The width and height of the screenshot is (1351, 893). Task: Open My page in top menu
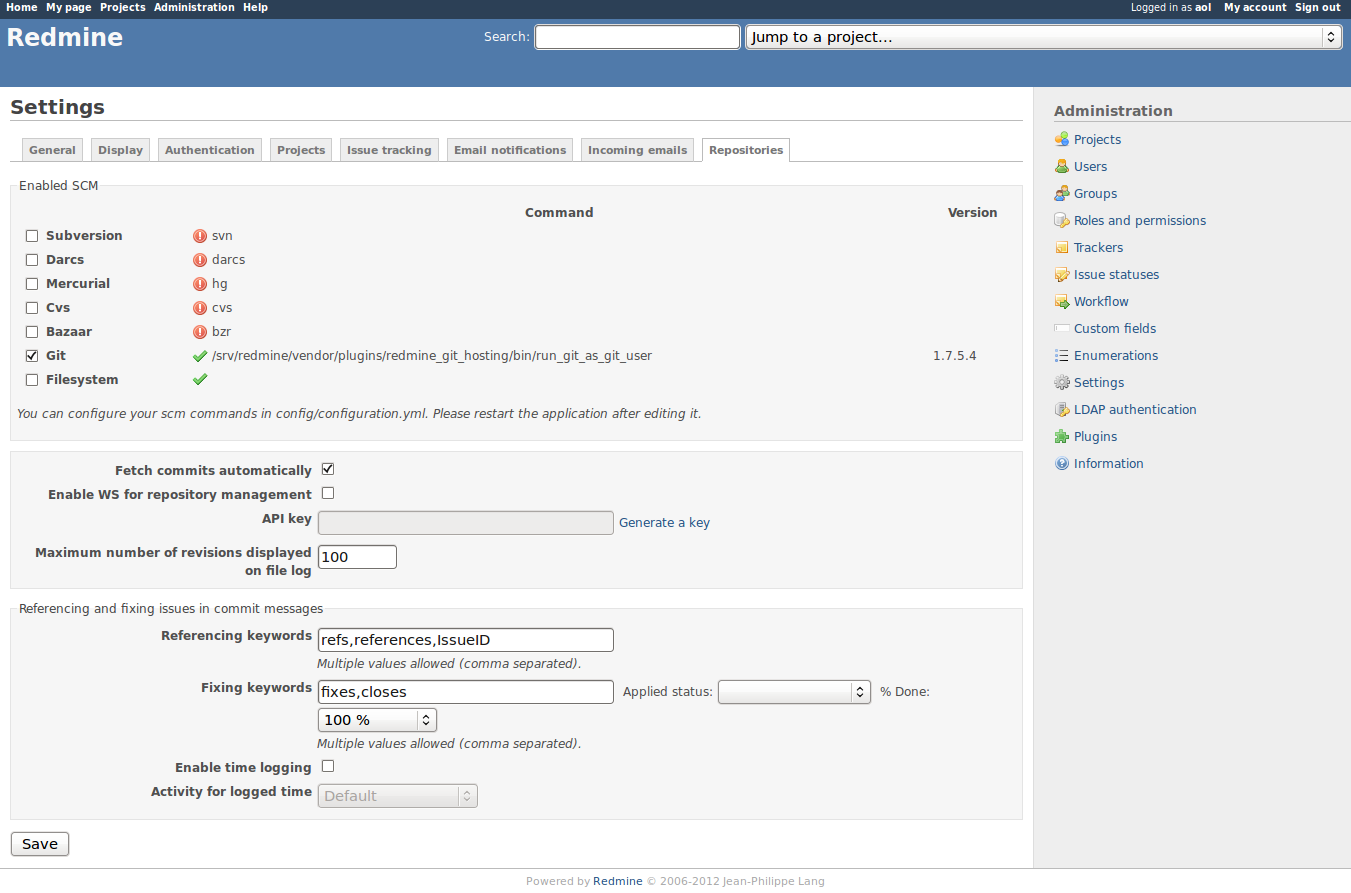[69, 7]
